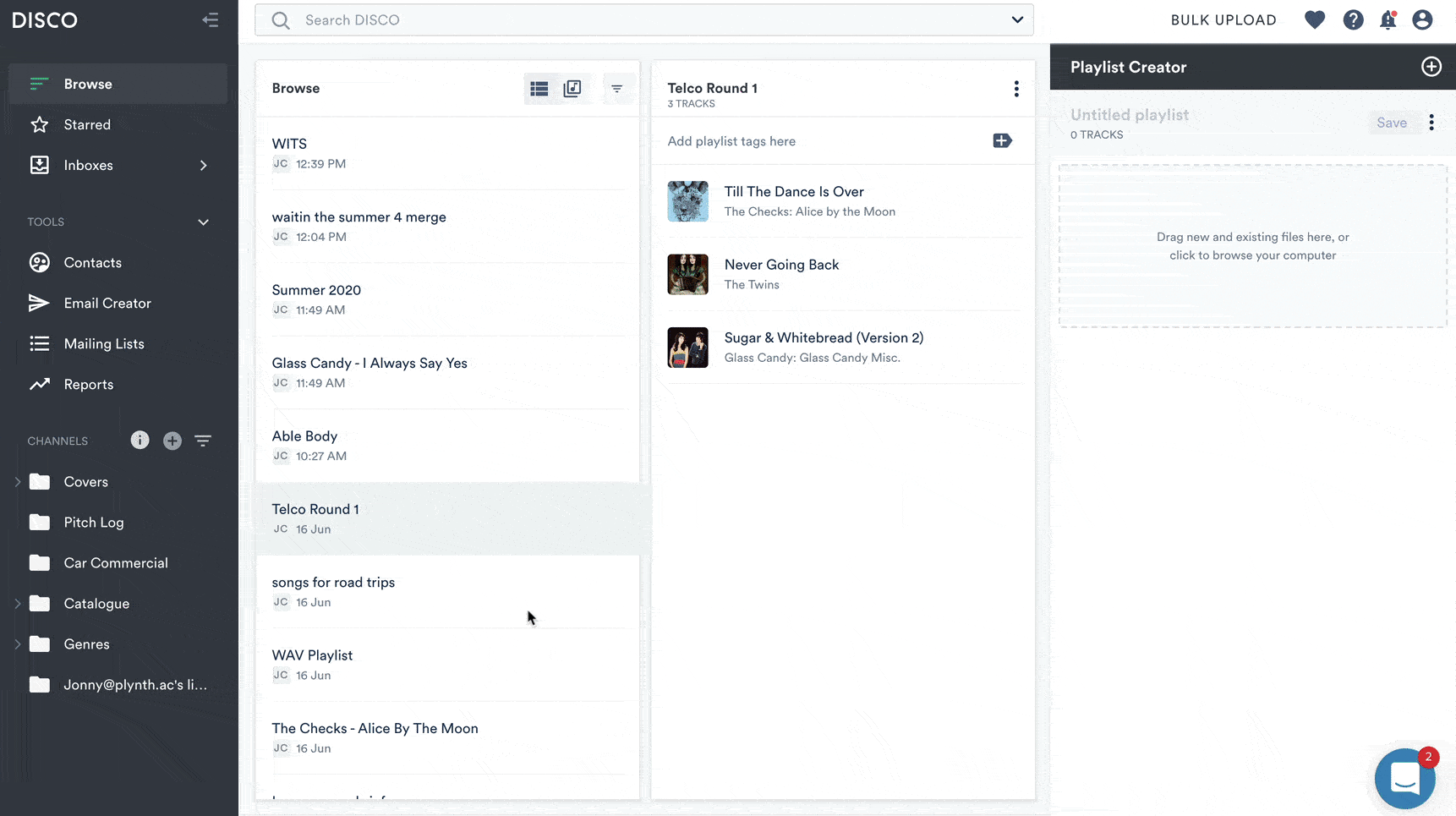Click BULK UPLOAD
Screen dimensions: 1456x816
click(1223, 20)
